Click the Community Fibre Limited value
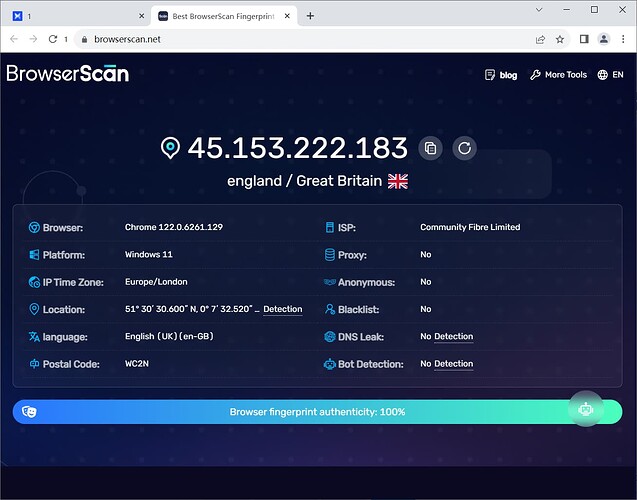This screenshot has width=637, height=500. (470, 227)
